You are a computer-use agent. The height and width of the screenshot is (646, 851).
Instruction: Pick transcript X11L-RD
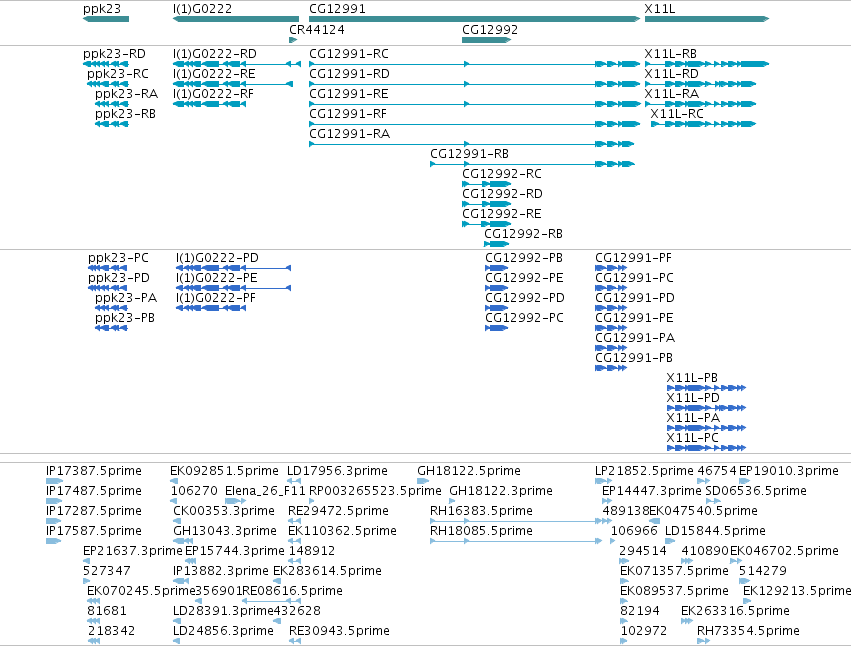point(701,84)
